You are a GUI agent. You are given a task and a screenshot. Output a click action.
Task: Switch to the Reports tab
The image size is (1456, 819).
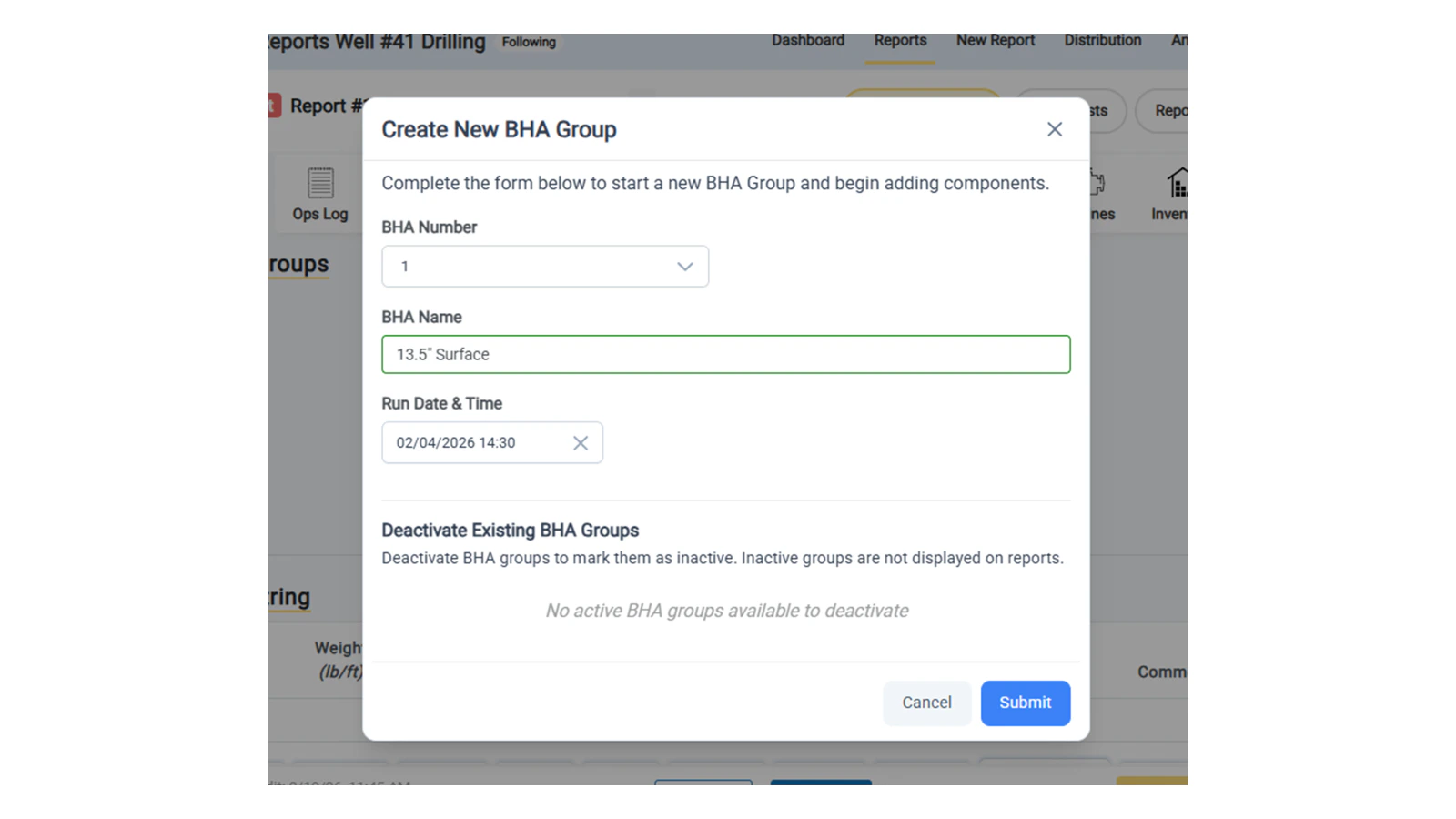900,40
